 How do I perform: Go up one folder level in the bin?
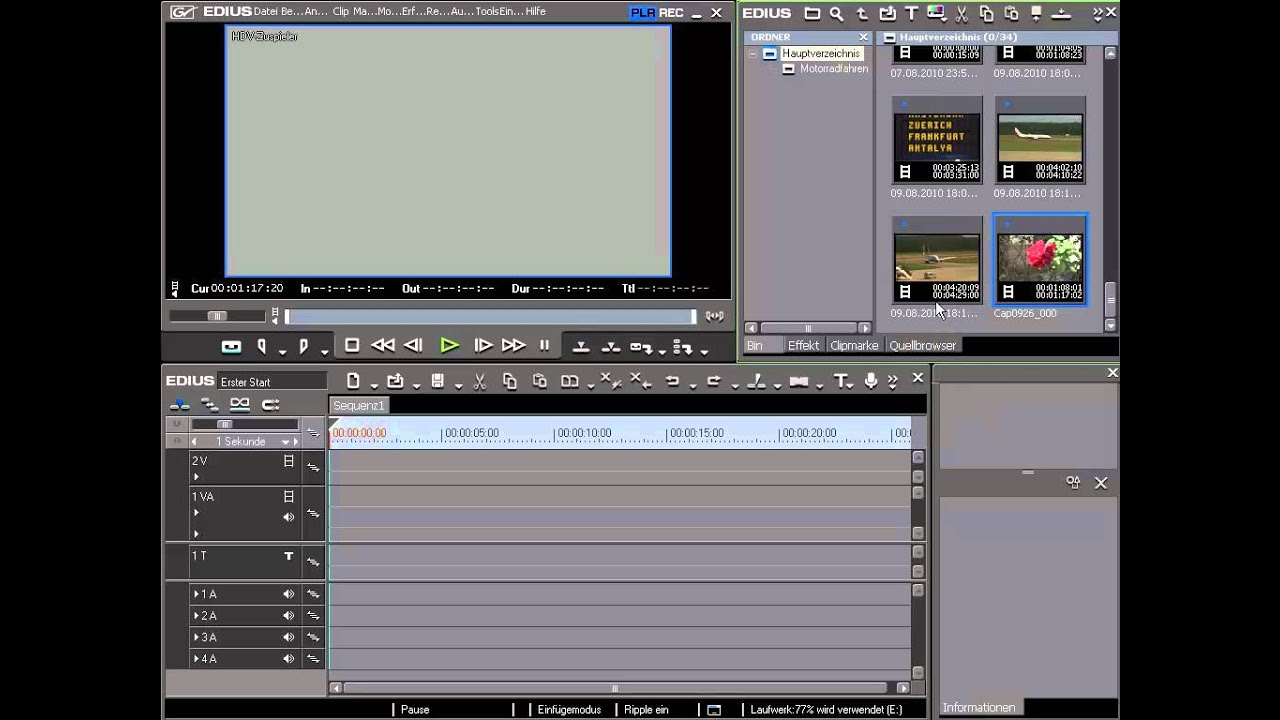(x=862, y=13)
